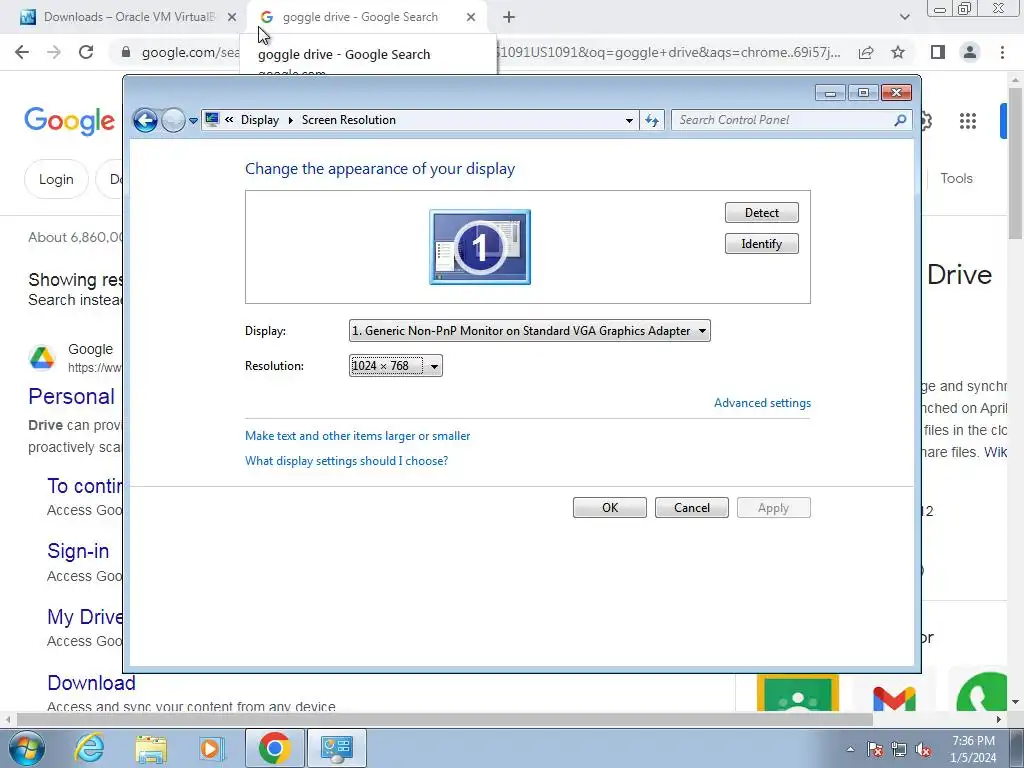Click the refresh button in Control Panel
Viewport: 1024px width, 768px height.
tap(652, 120)
